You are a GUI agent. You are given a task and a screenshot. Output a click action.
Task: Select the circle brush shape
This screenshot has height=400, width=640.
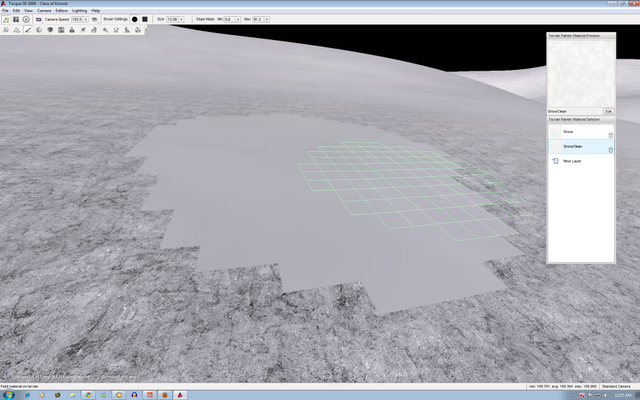[135, 19]
